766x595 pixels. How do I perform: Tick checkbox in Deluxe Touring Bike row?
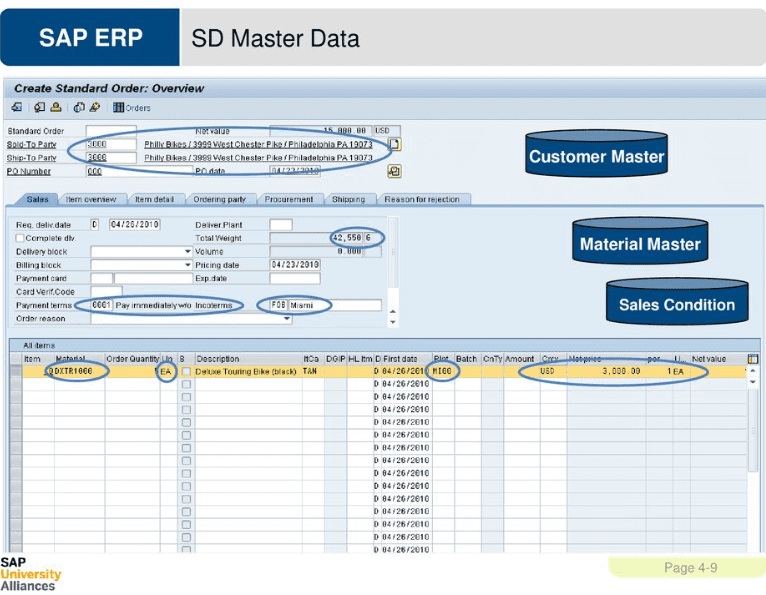[x=186, y=372]
